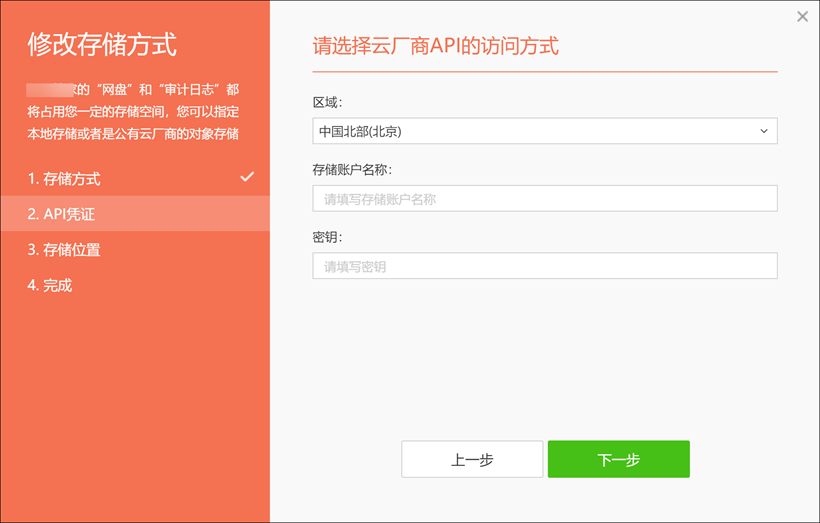Select step 4 完成
The image size is (820, 523).
tap(50, 285)
